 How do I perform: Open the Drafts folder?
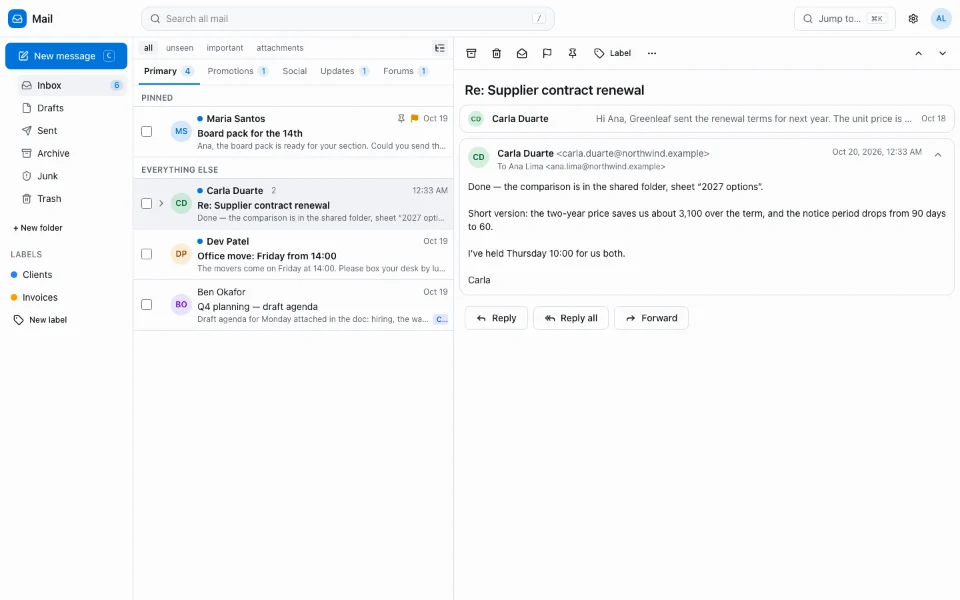click(x=71, y=108)
